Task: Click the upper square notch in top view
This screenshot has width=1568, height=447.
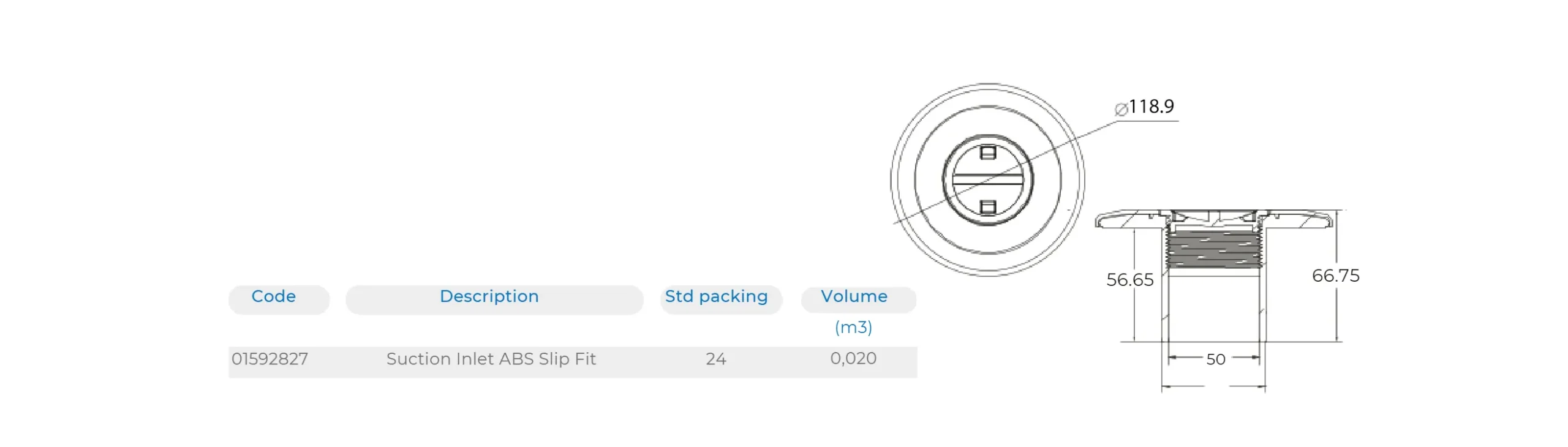Action: [x=987, y=152]
